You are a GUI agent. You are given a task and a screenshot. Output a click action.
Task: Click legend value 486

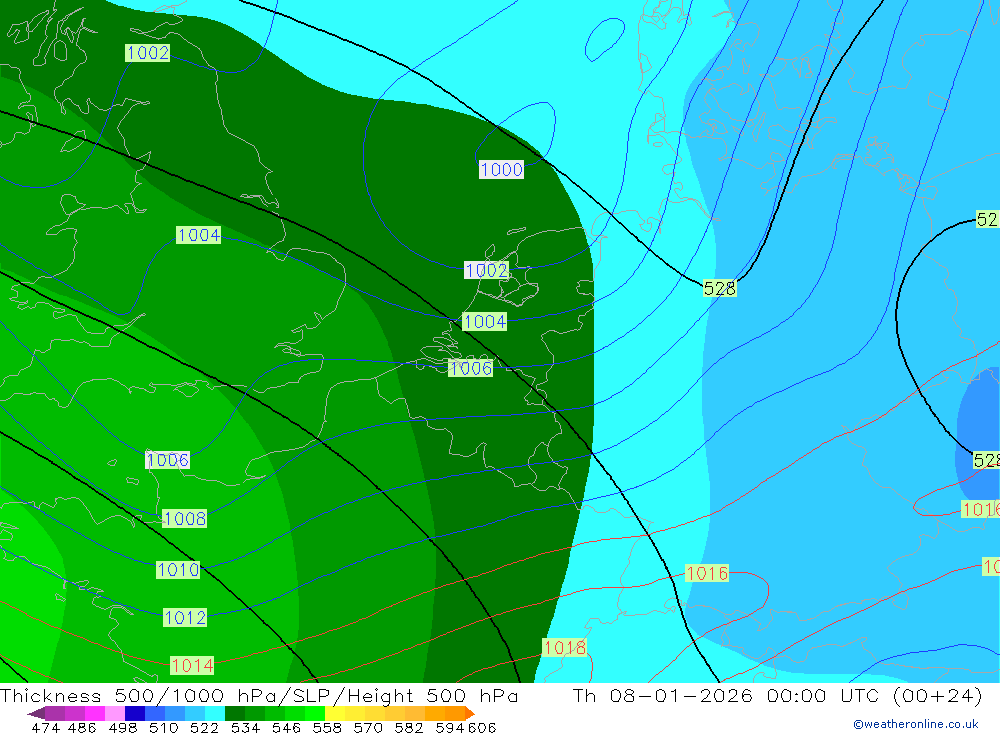[82, 727]
